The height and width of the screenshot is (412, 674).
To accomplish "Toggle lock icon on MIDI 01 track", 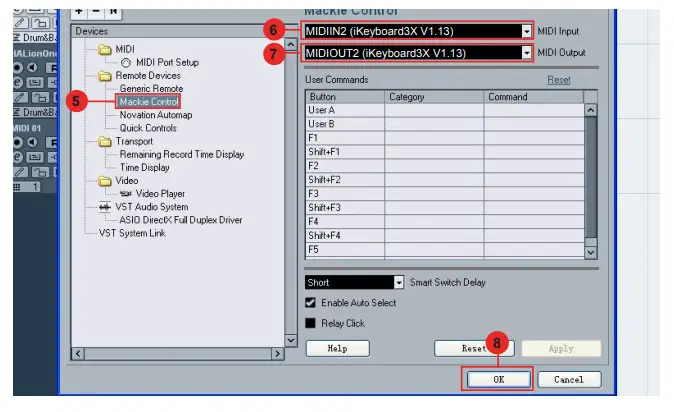I will pyautogui.click(x=40, y=172).
